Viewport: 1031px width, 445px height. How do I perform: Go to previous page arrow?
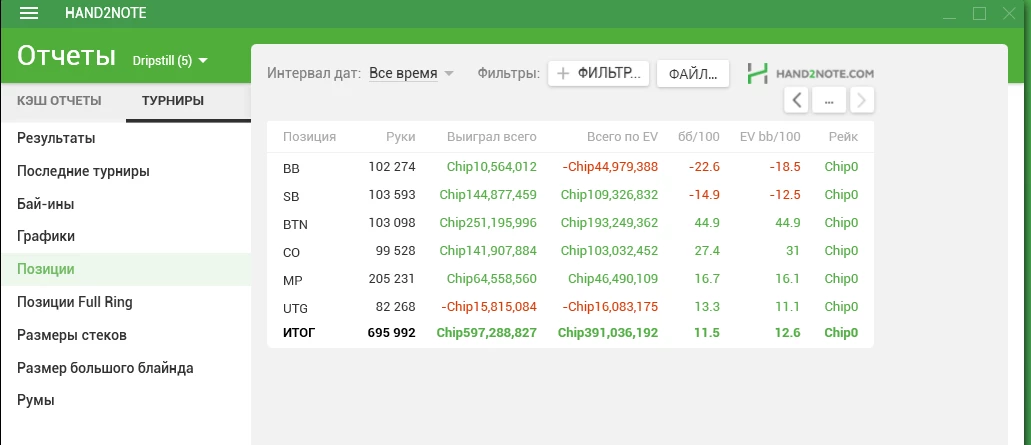(797, 100)
